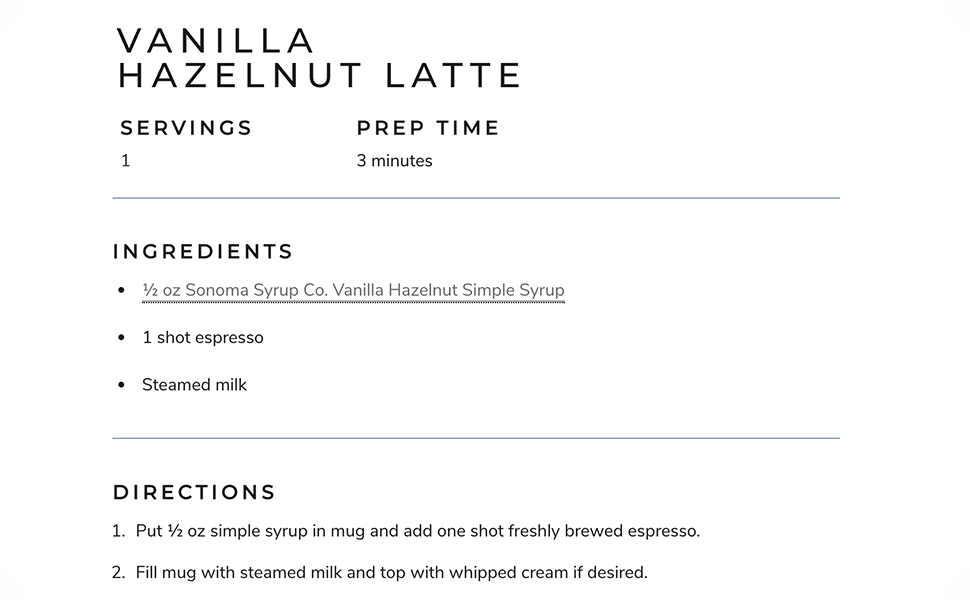This screenshot has height=600, width=970.
Task: Click the bullet point before the syrup ingredient
Action: (121, 291)
